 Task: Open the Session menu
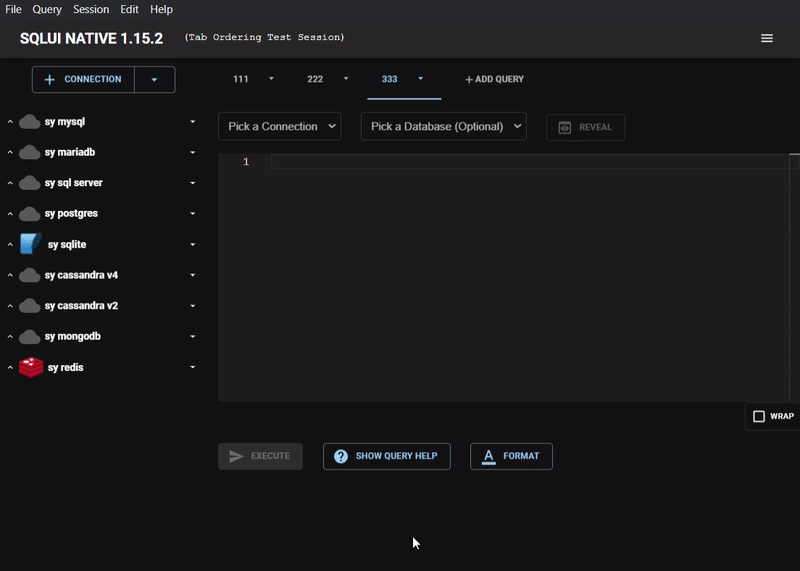coord(91,9)
